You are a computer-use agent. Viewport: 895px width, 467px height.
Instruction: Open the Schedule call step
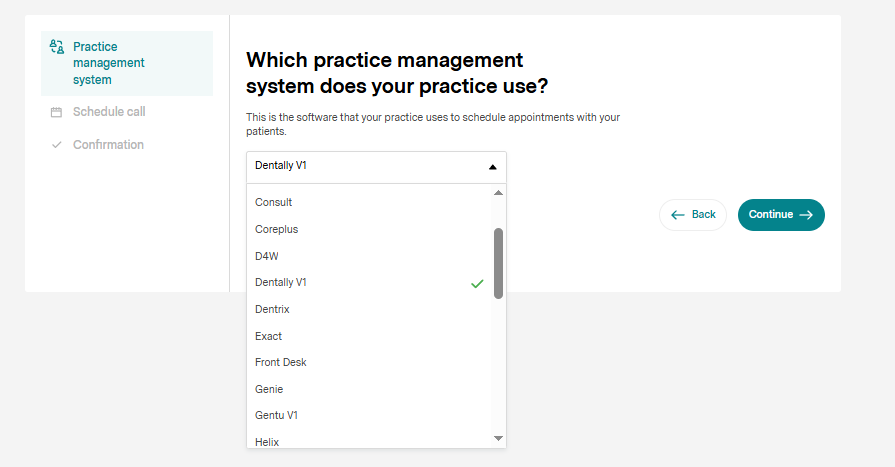pyautogui.click(x=109, y=112)
